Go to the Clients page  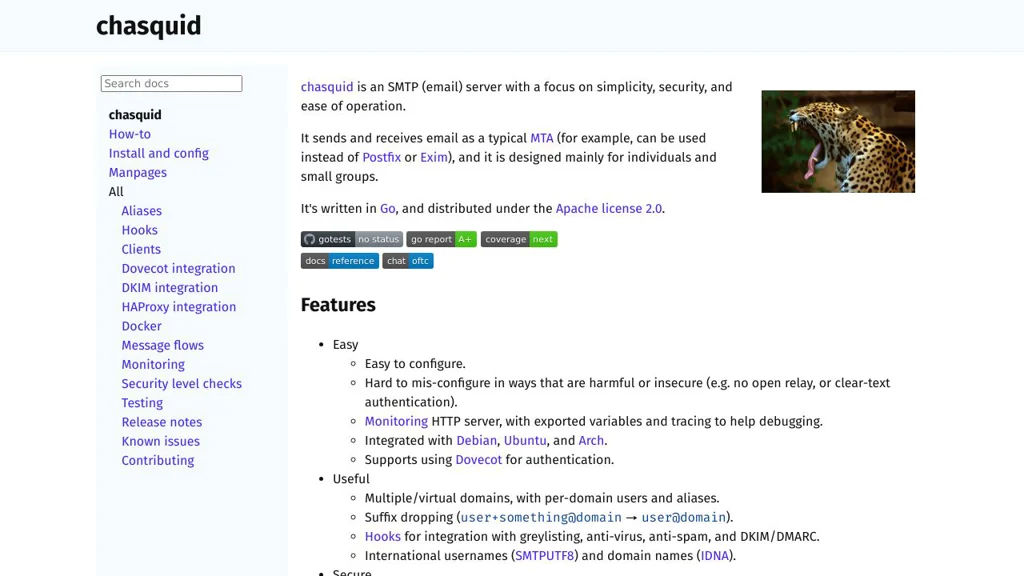tap(141, 249)
